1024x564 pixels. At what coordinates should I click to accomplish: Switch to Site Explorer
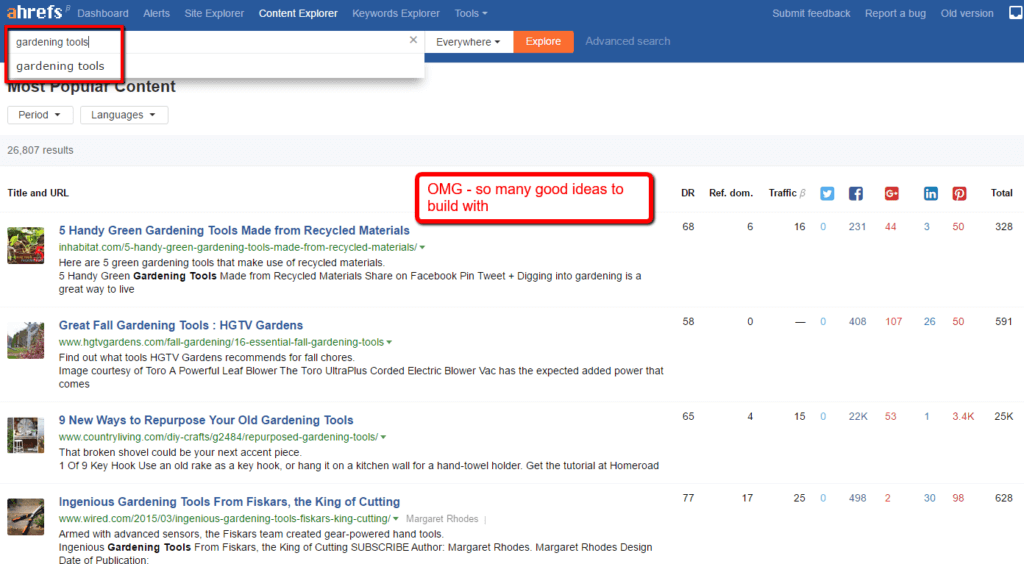tap(214, 13)
